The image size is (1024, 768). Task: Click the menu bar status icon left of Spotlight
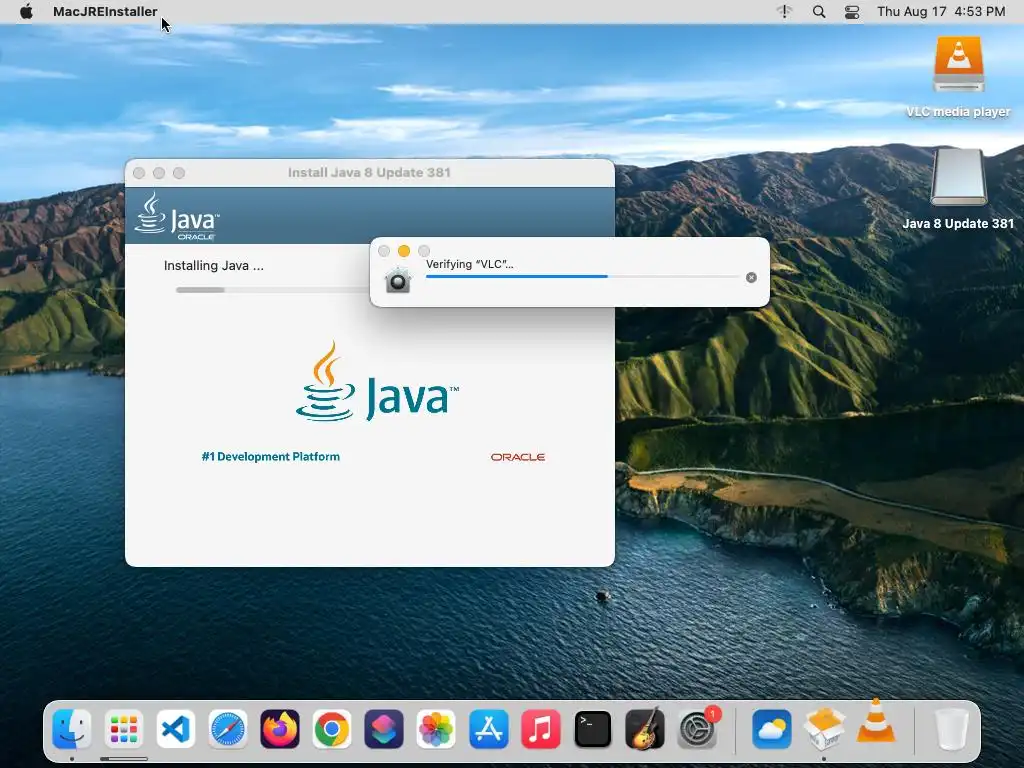pos(784,11)
